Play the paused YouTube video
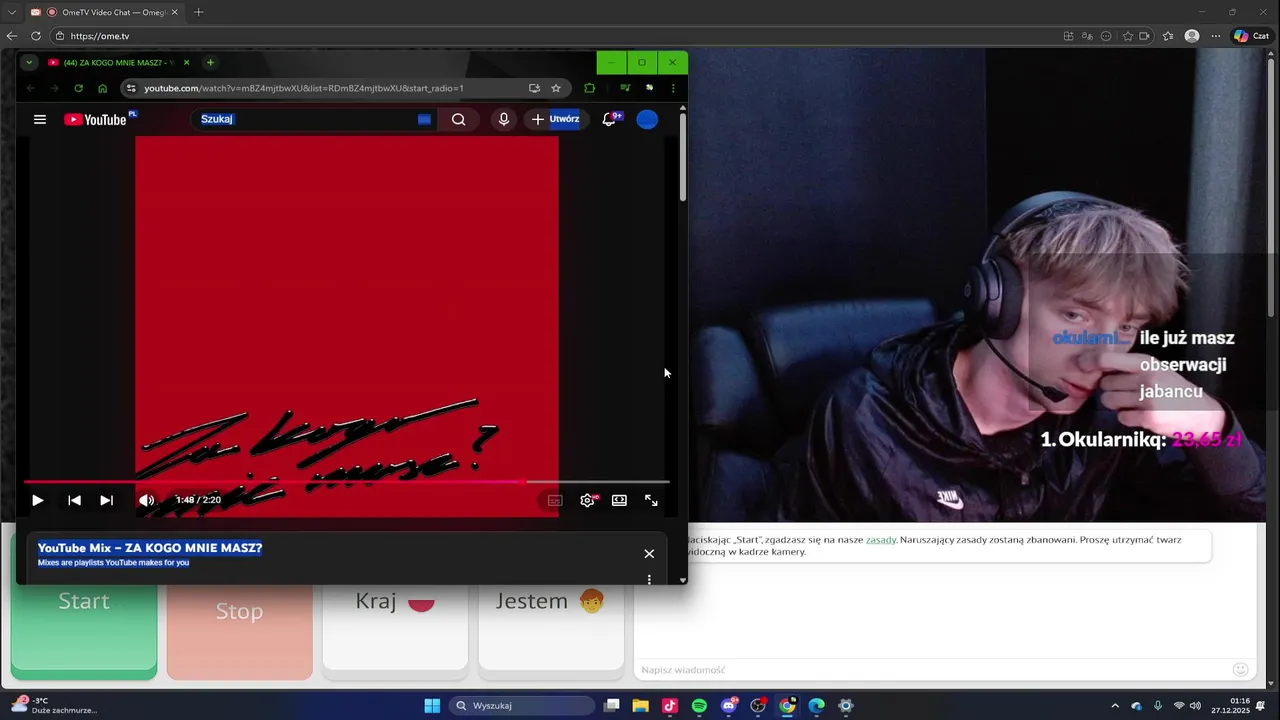The width and height of the screenshot is (1280, 720). (x=37, y=500)
